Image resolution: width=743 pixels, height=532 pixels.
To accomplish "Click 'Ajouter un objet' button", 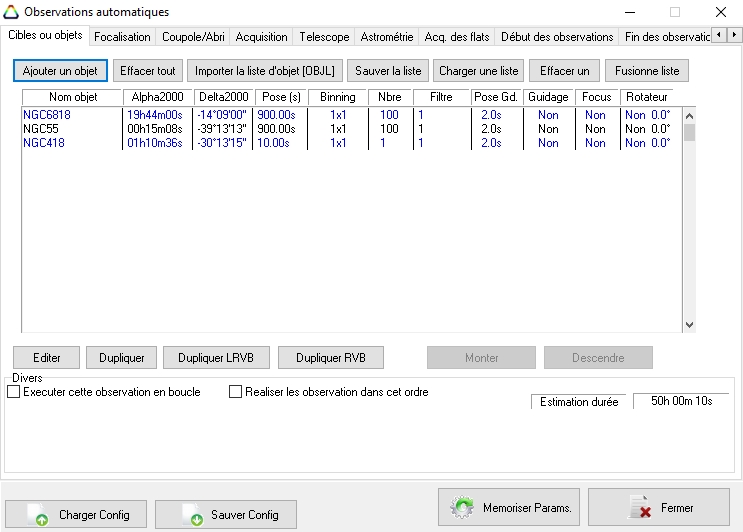I will [x=60, y=71].
